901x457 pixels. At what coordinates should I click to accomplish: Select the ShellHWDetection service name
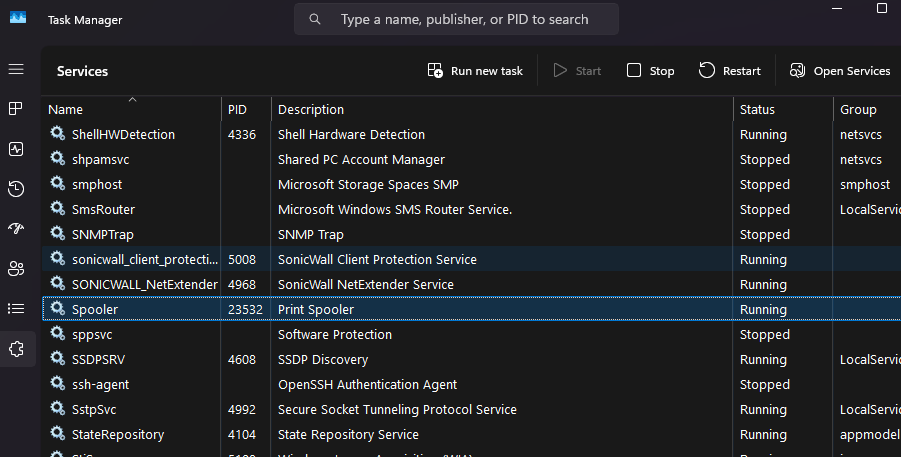[x=123, y=135]
